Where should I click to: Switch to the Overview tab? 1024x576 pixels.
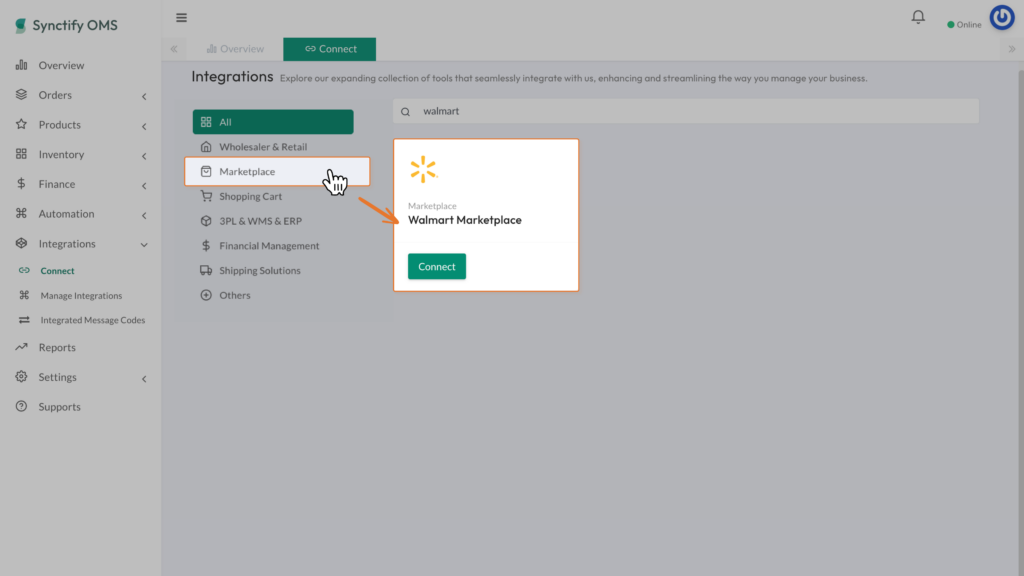click(x=235, y=49)
